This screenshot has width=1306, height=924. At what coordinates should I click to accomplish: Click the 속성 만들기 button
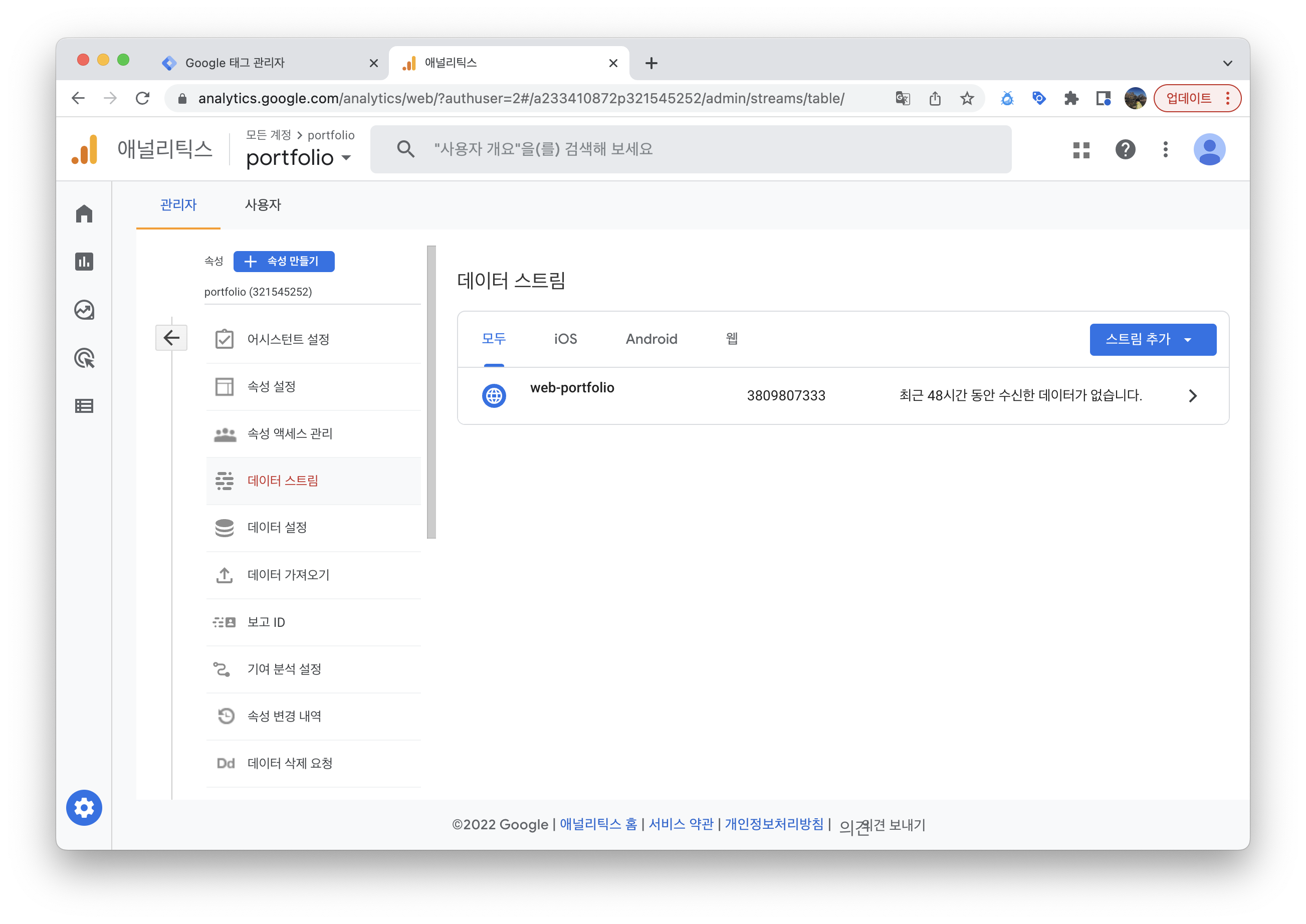coord(284,261)
